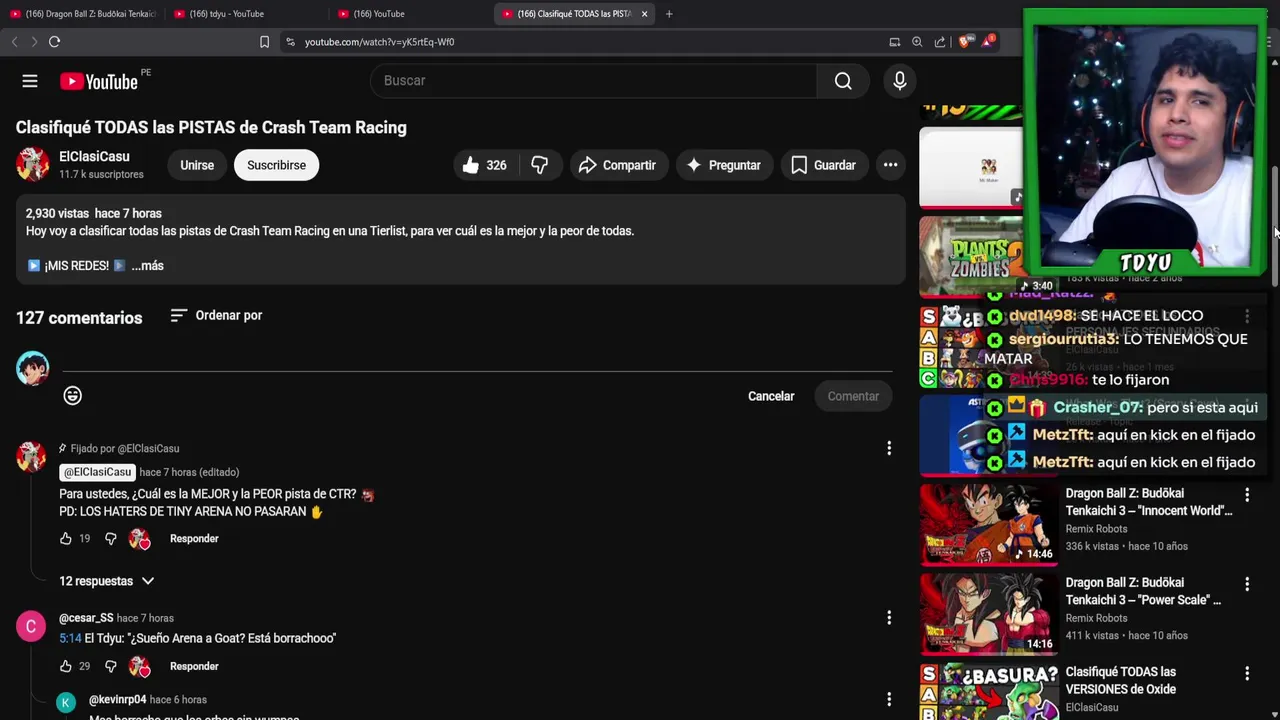Click the cast media icon in address bar

(x=894, y=42)
